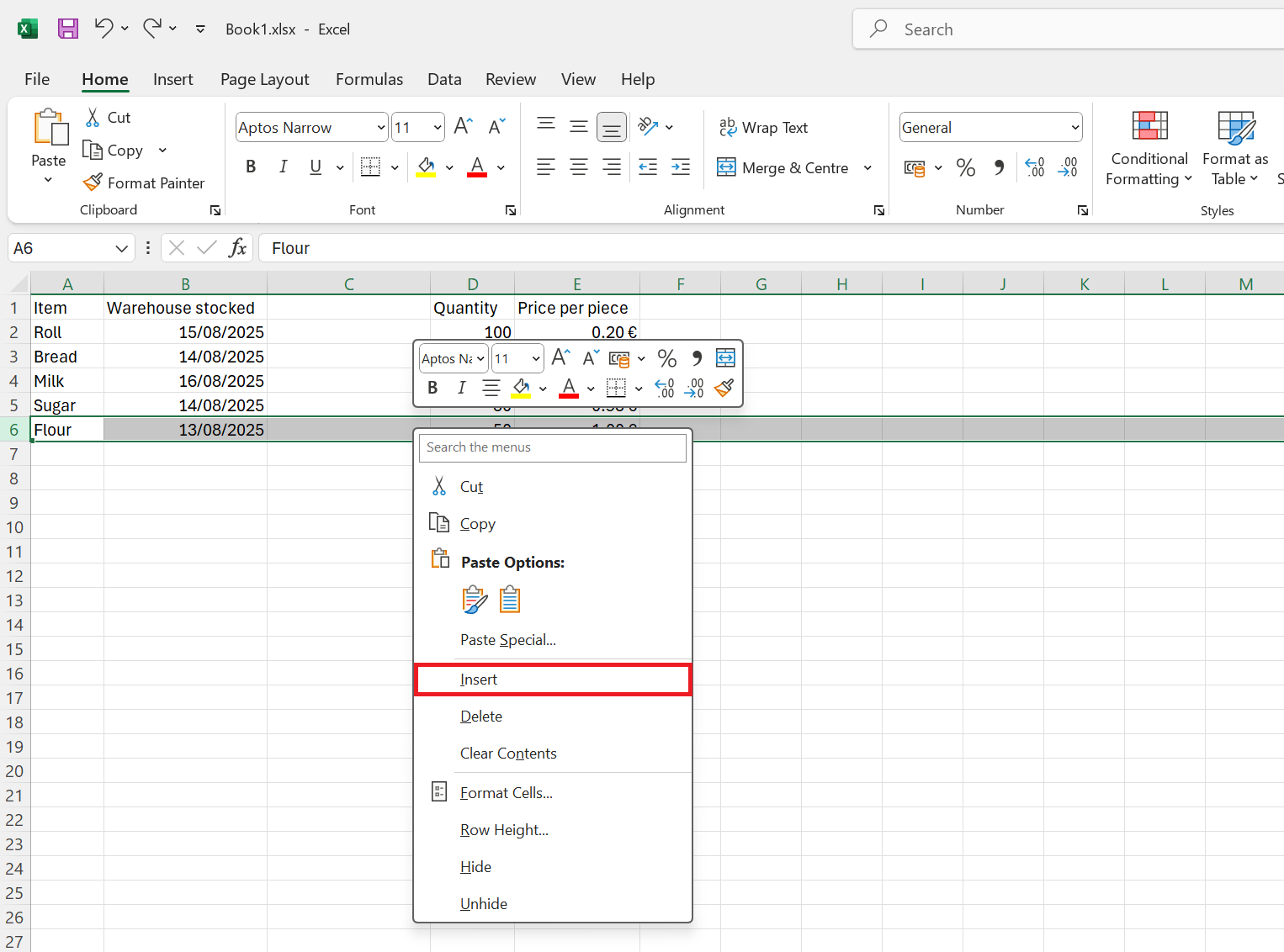Decrease indent in Alignment group
1284x952 pixels.
648,167
